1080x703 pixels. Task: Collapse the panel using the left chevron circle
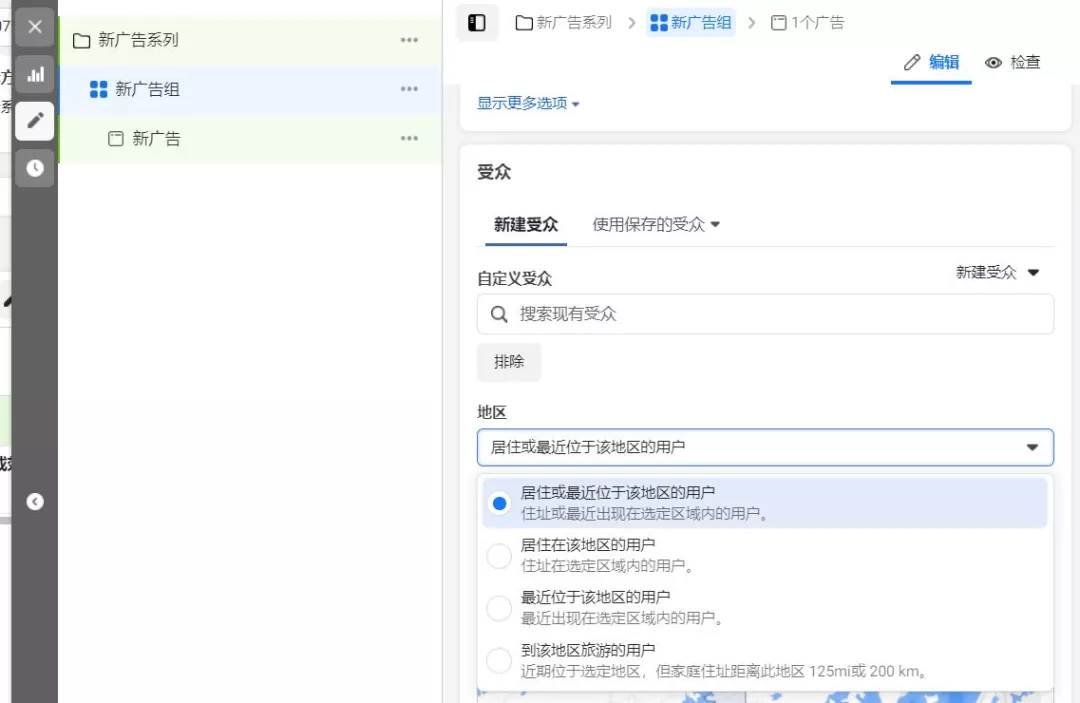coord(36,502)
